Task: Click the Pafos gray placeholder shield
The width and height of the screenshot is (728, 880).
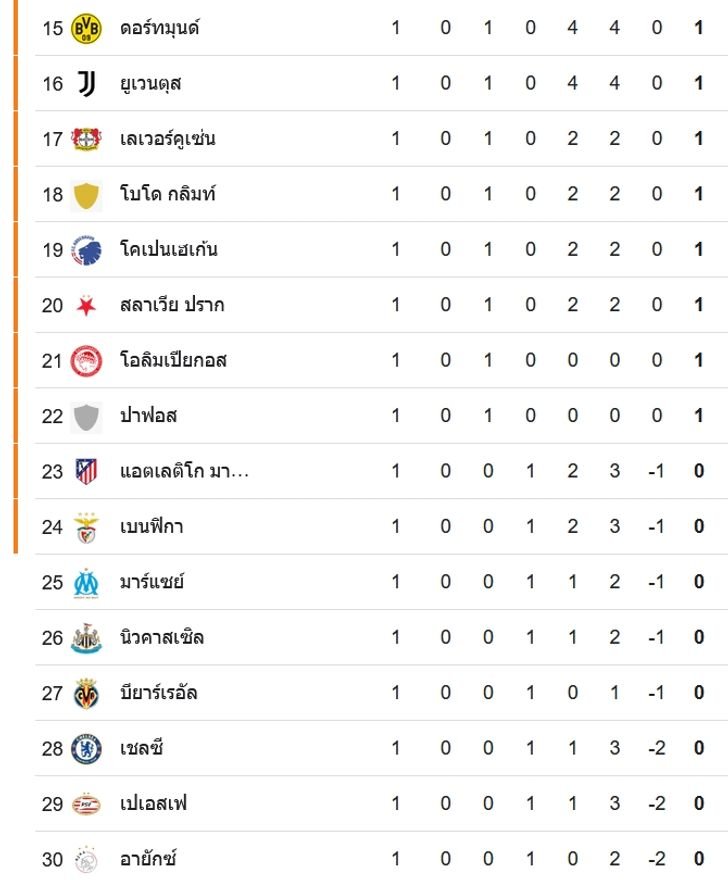Action: 87,416
